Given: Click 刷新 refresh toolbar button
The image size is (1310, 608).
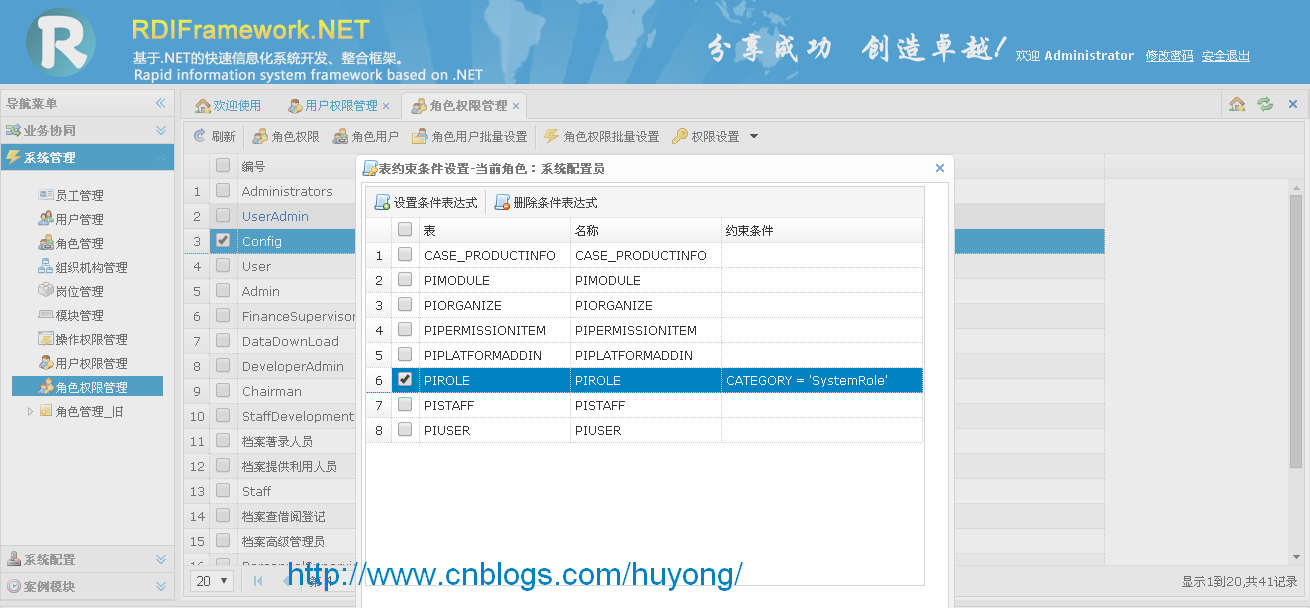Looking at the screenshot, I should [214, 136].
